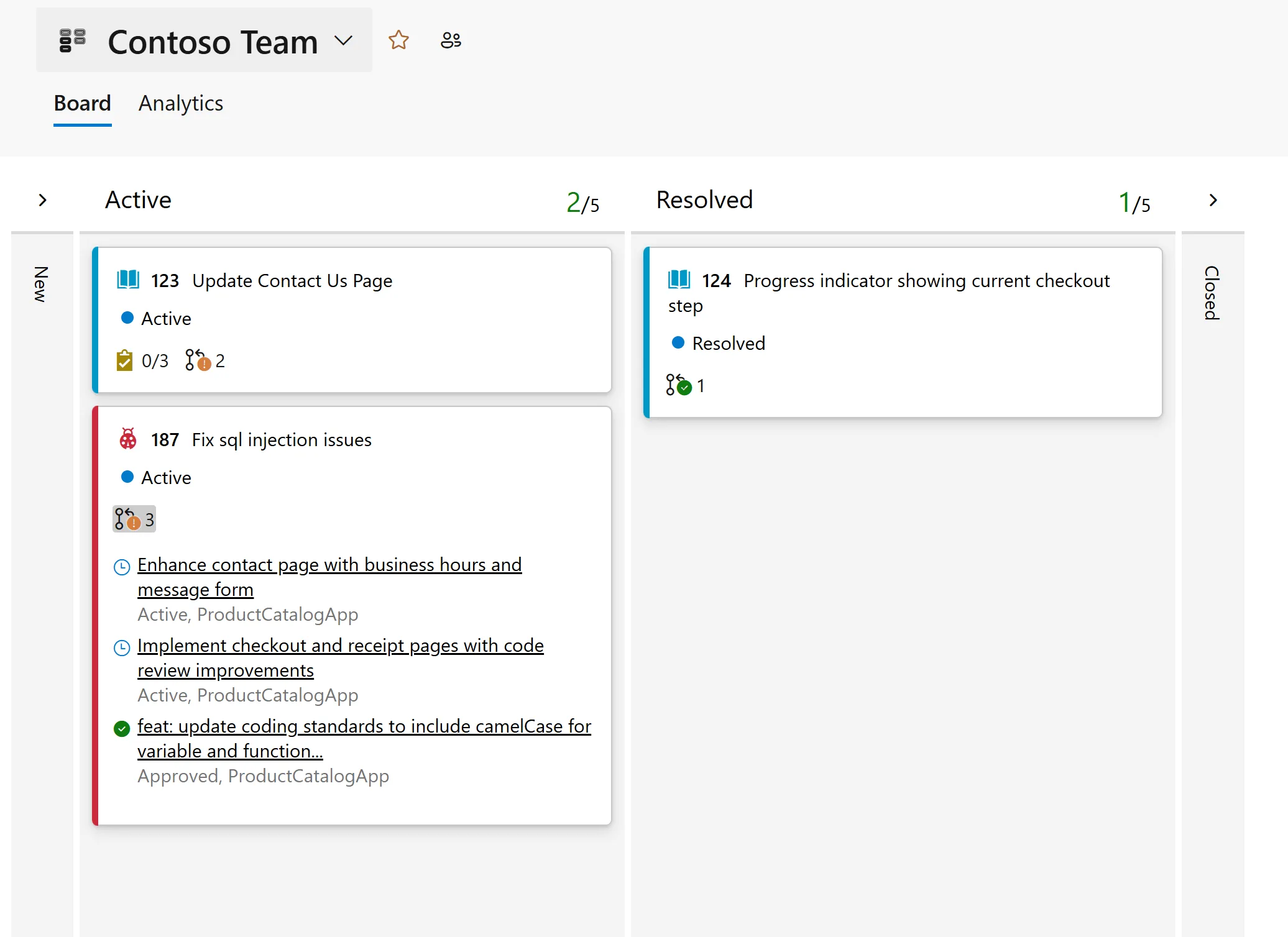Screen dimensions: 1288x937
Task: Open the Active state dropdown on item 187
Action: click(156, 477)
